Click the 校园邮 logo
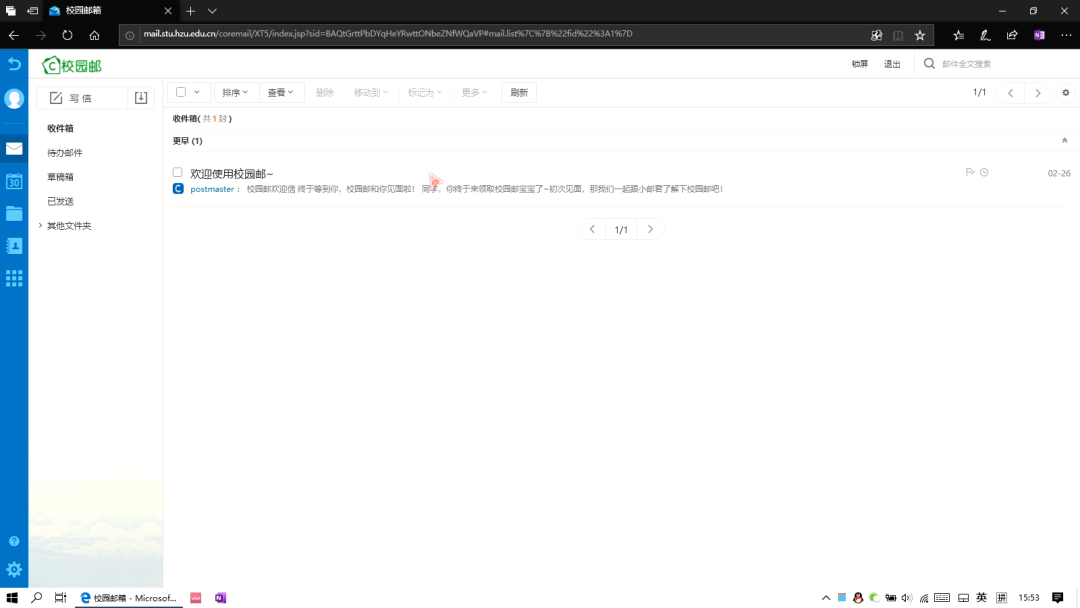Screen dimensions: 1080x608 pos(72,65)
